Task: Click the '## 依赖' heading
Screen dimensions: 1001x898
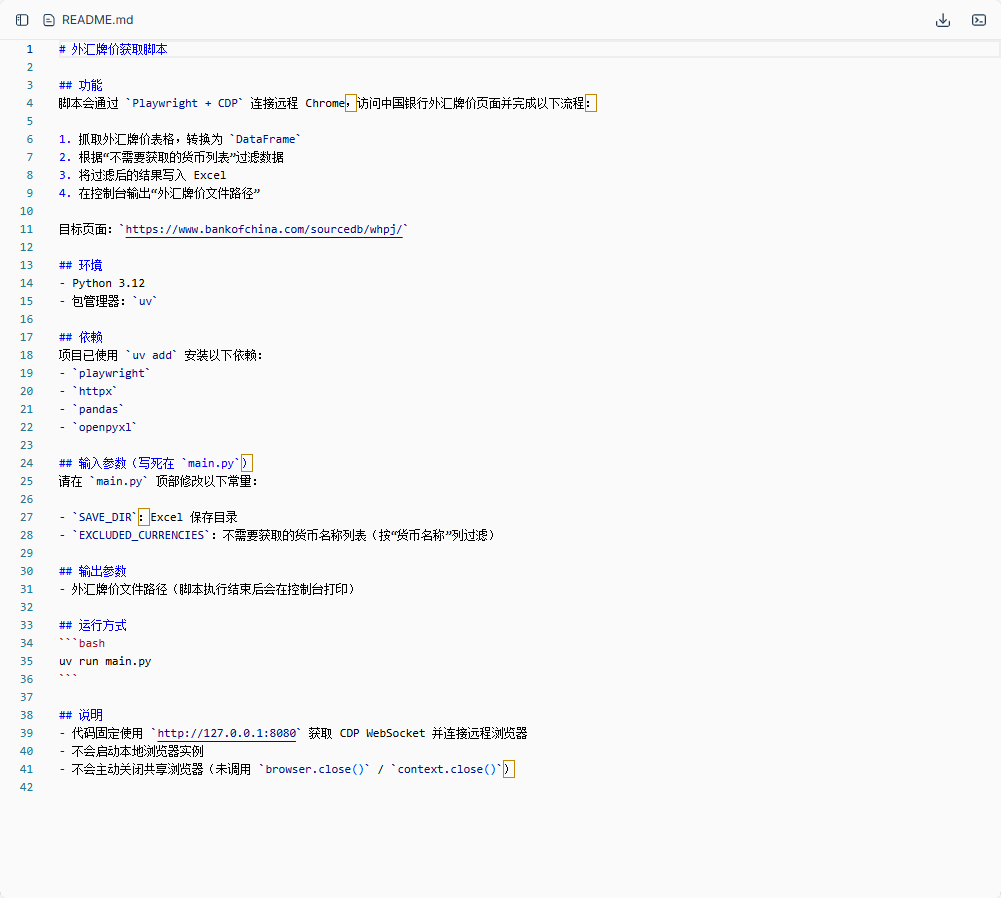Action: 80,337
